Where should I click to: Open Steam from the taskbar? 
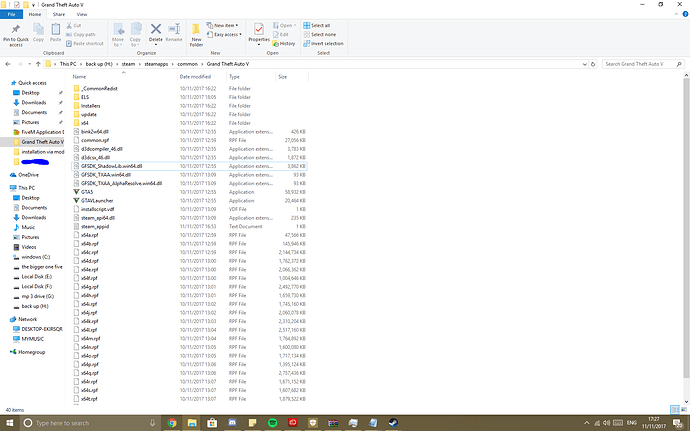[x=393, y=423]
